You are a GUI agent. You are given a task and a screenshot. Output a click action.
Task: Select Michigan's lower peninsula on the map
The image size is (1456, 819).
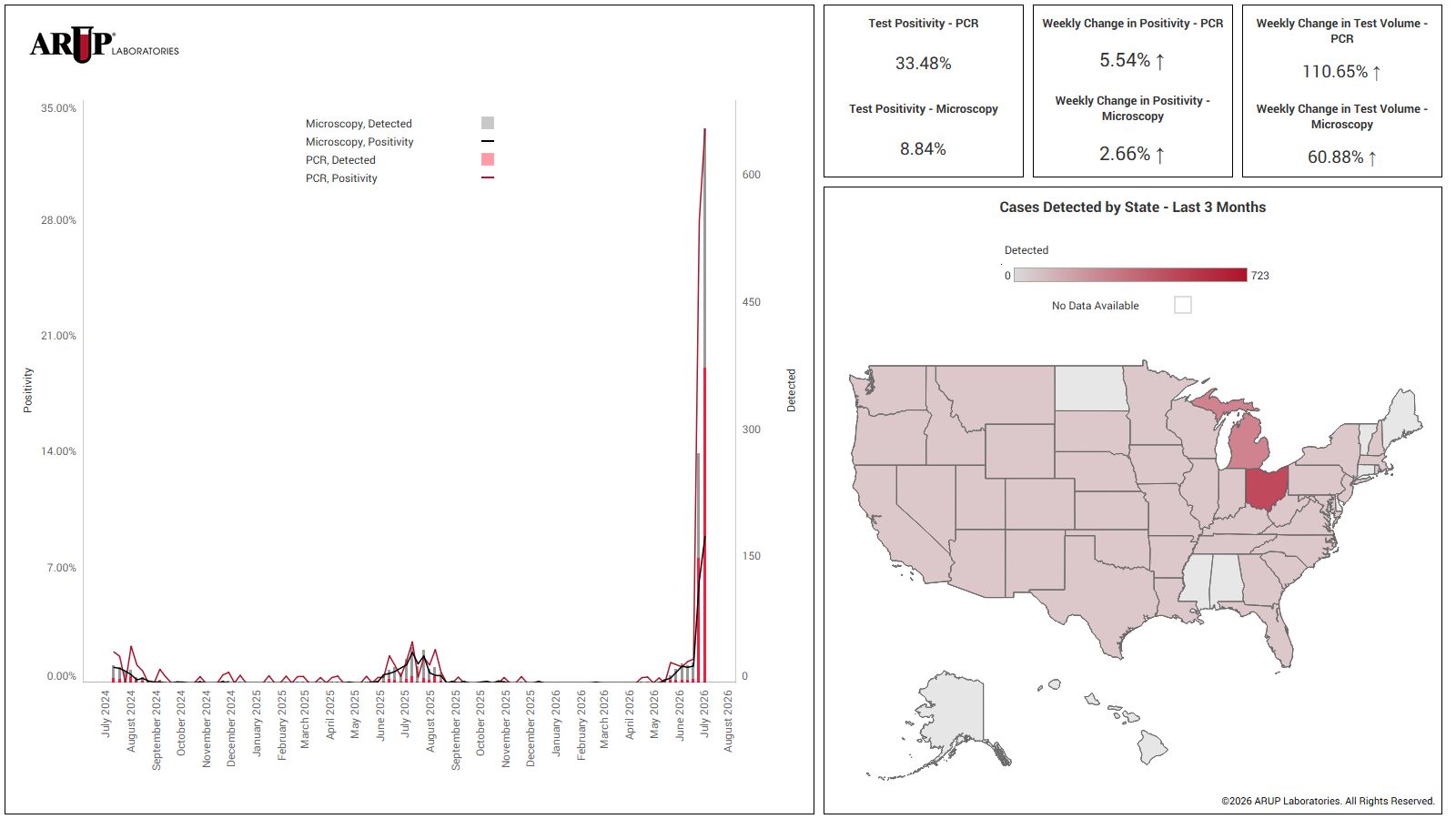(1250, 441)
